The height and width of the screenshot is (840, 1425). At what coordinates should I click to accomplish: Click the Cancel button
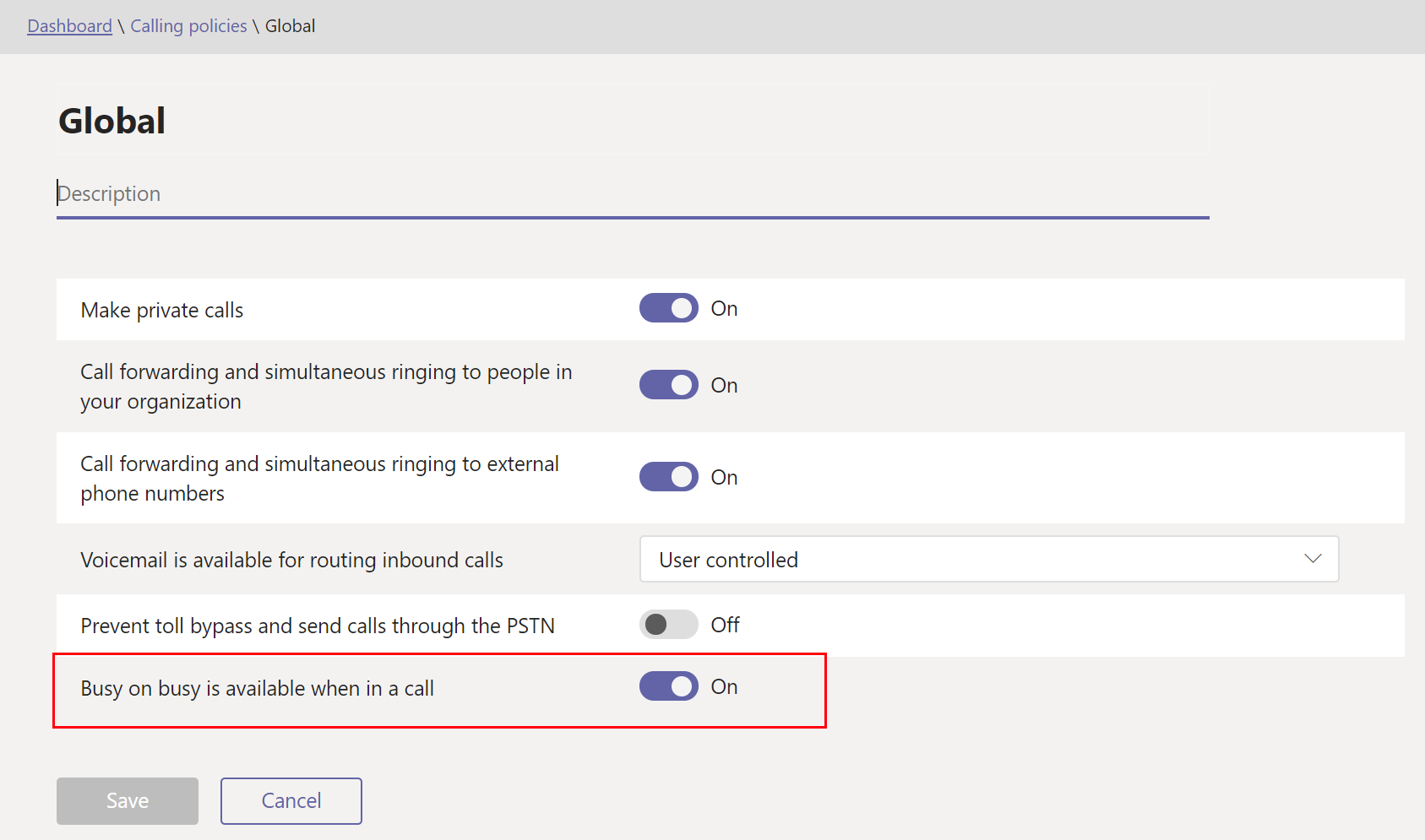coord(291,800)
